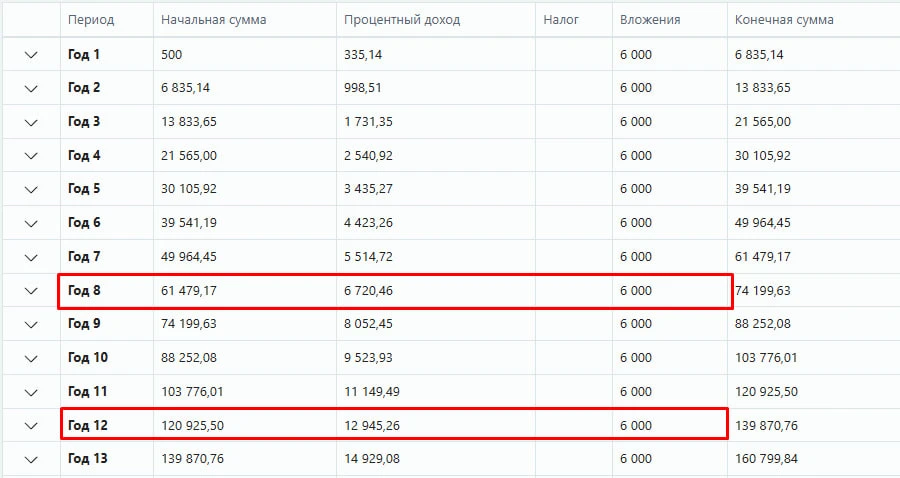Click interest income value 3 435,27
Viewport: 900px width, 478px height.
368,189
